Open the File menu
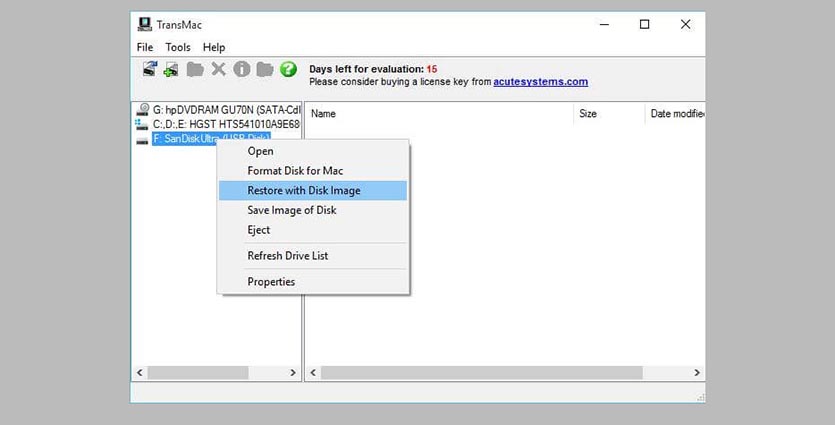Screen dimensions: 835x425 [x=145, y=47]
